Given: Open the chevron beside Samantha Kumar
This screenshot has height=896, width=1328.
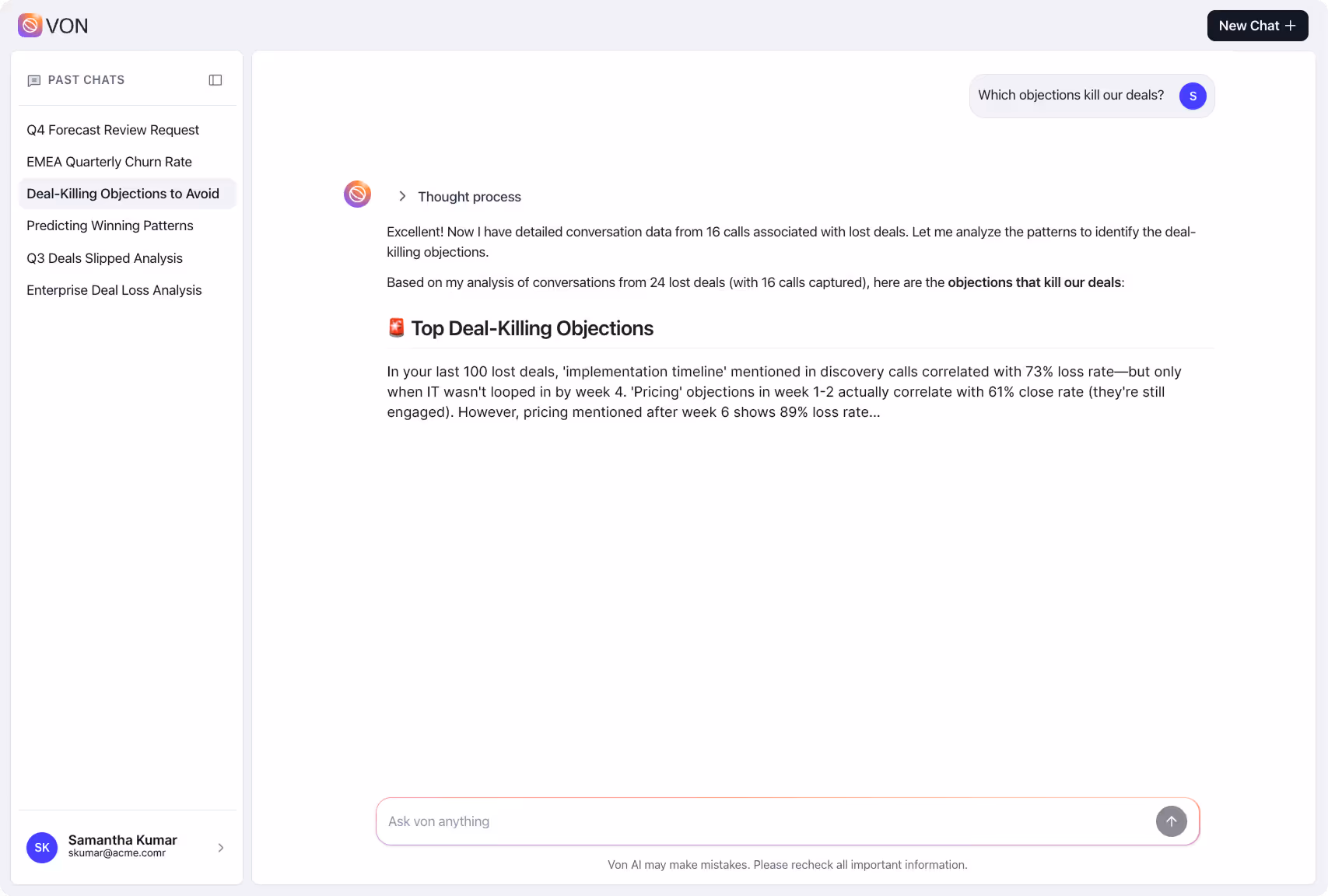Looking at the screenshot, I should click(x=220, y=848).
